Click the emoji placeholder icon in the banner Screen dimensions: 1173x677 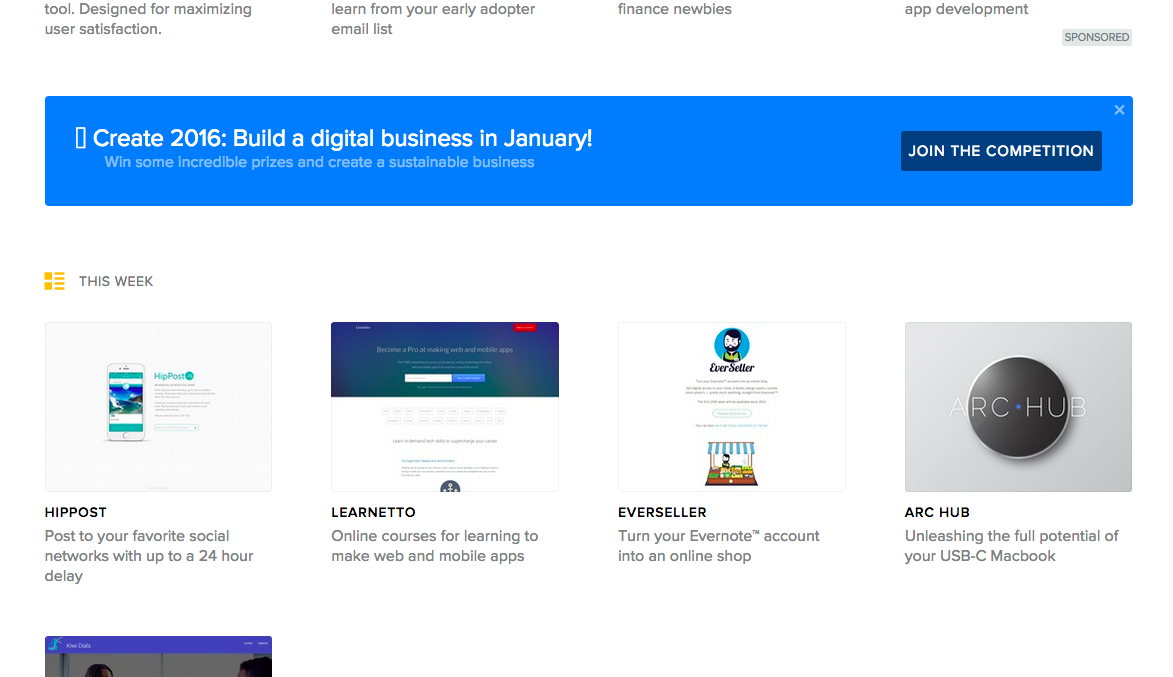coord(81,138)
